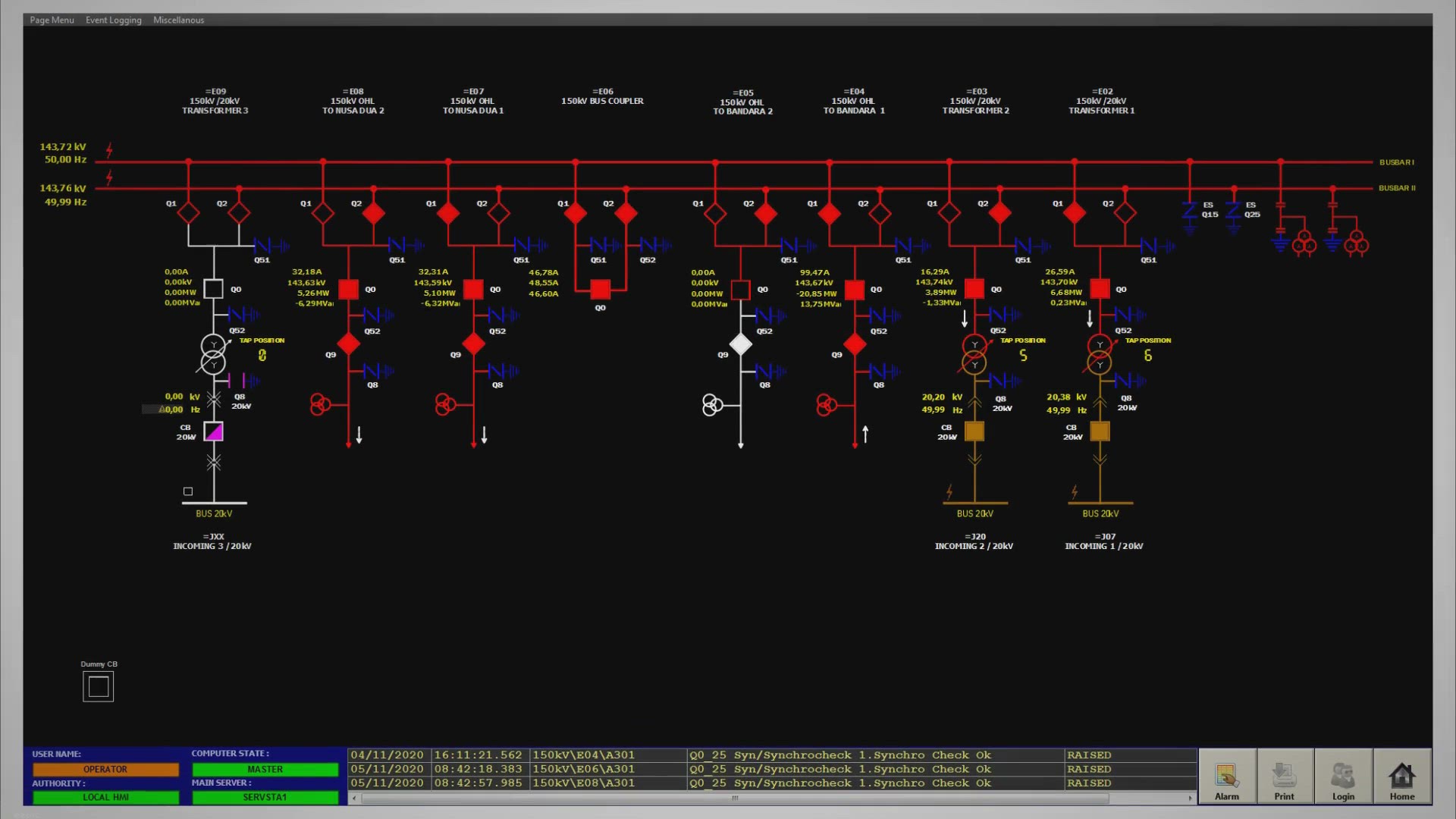Select the transformer symbol in E09 Transformer 3 bay
This screenshot has width=1456, height=819.
[213, 354]
